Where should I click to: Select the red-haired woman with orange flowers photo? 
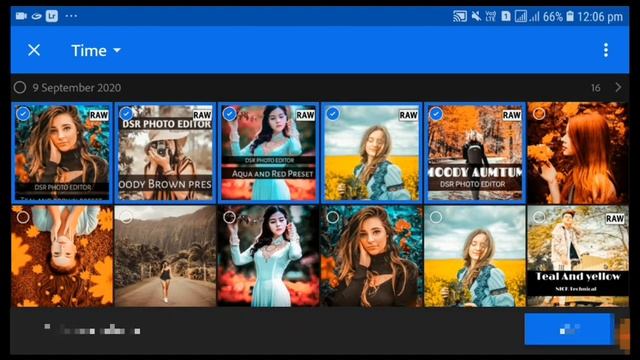[x=539, y=113]
